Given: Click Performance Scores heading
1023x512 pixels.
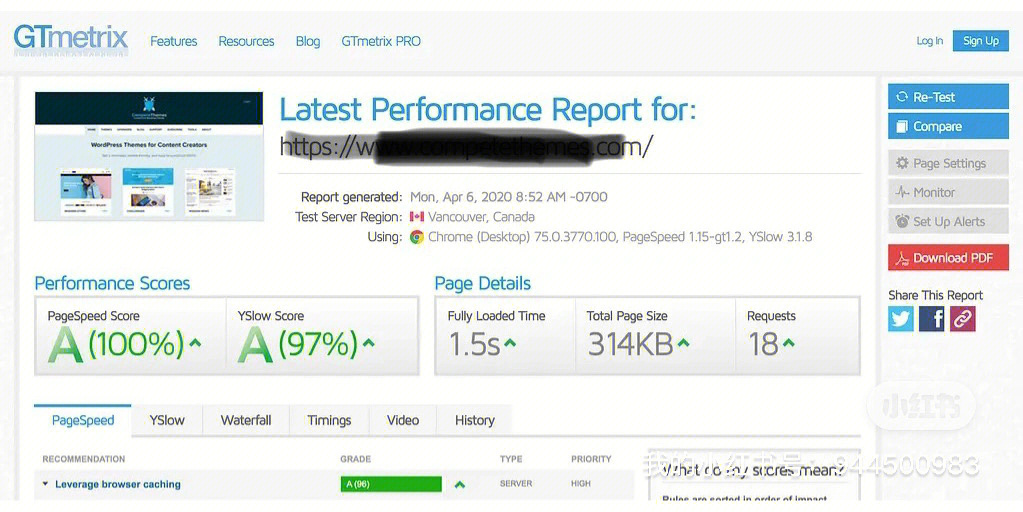Looking at the screenshot, I should [x=112, y=283].
